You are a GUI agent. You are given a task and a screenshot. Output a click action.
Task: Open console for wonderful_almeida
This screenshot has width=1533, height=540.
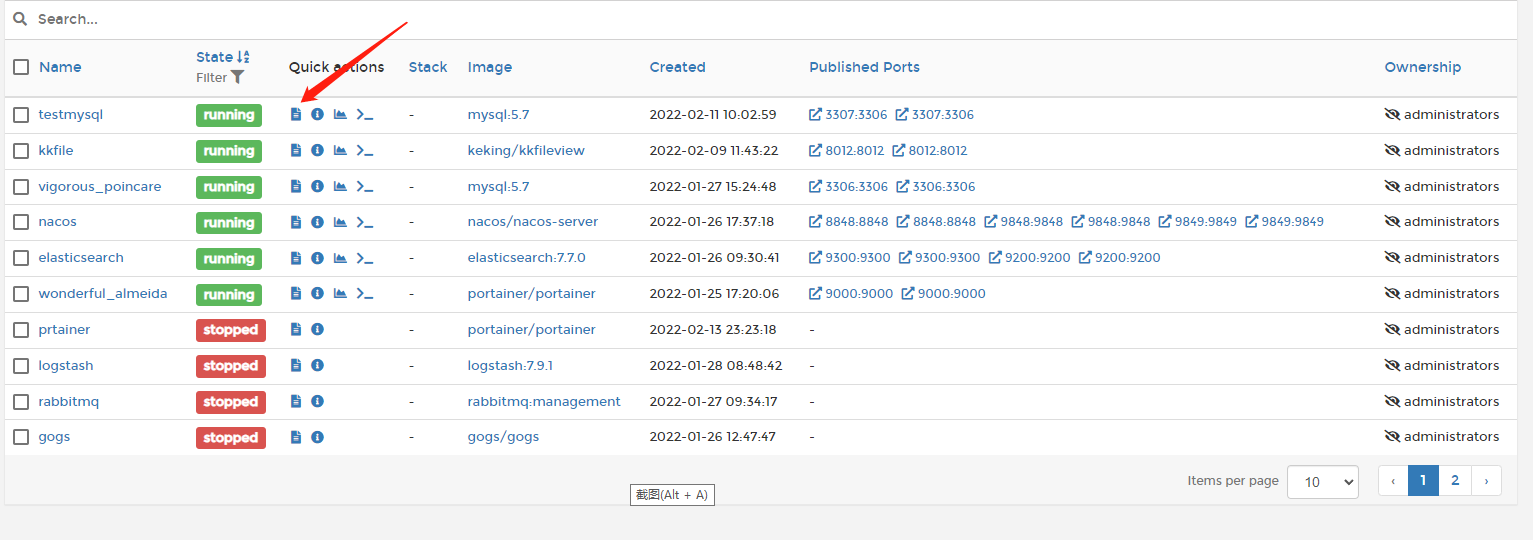tap(365, 293)
